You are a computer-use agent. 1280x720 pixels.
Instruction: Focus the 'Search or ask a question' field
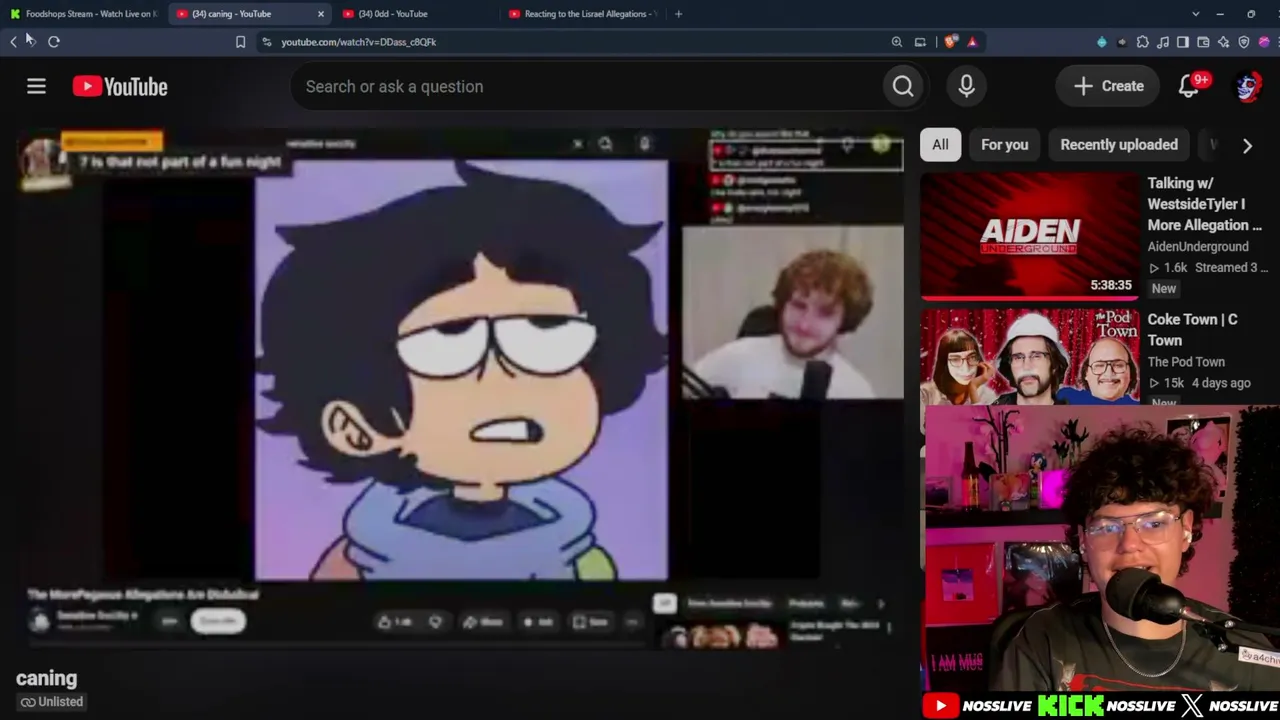pyautogui.click(x=587, y=86)
